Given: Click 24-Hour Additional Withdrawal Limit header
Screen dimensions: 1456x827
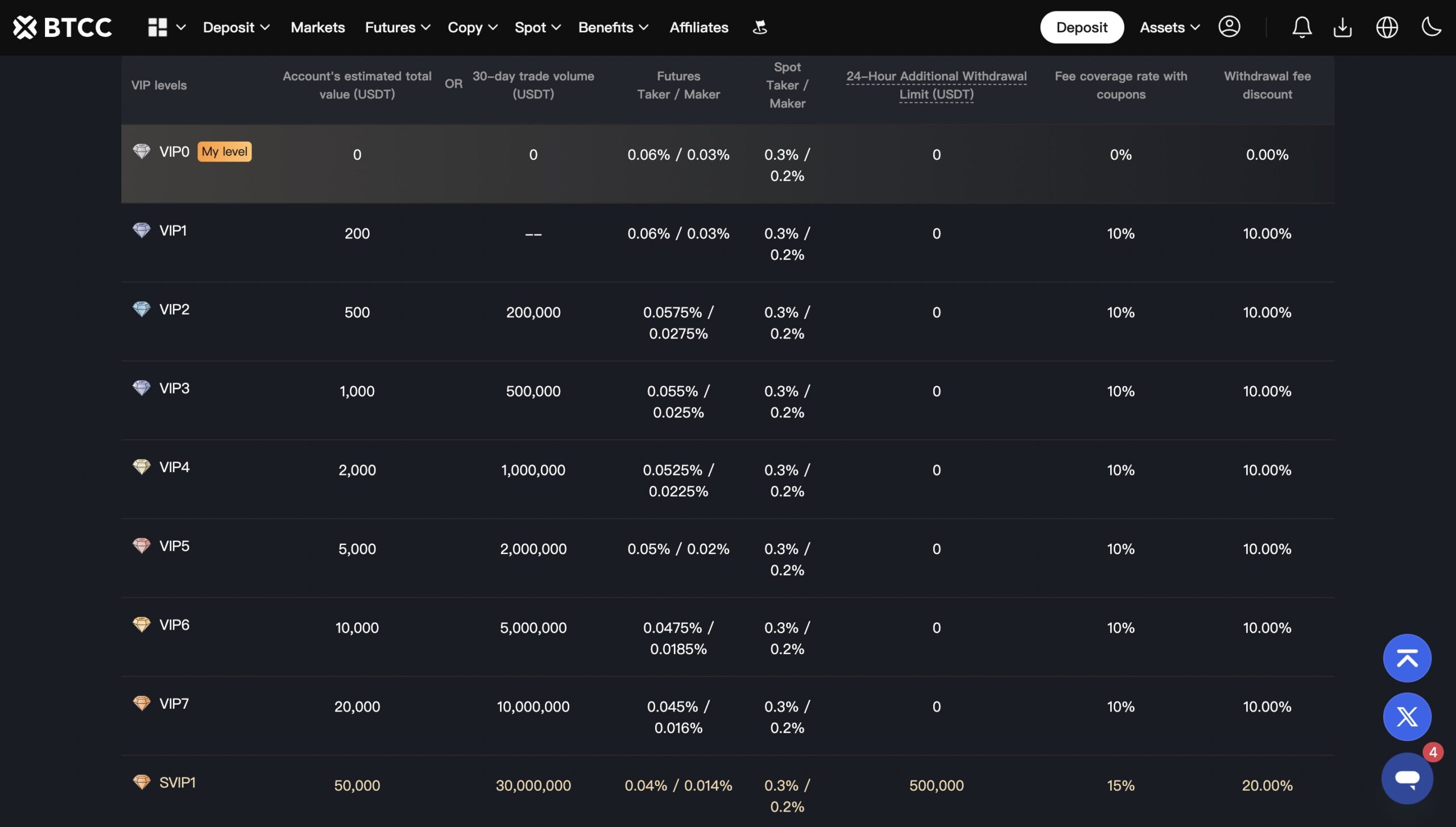Looking at the screenshot, I should (x=936, y=85).
